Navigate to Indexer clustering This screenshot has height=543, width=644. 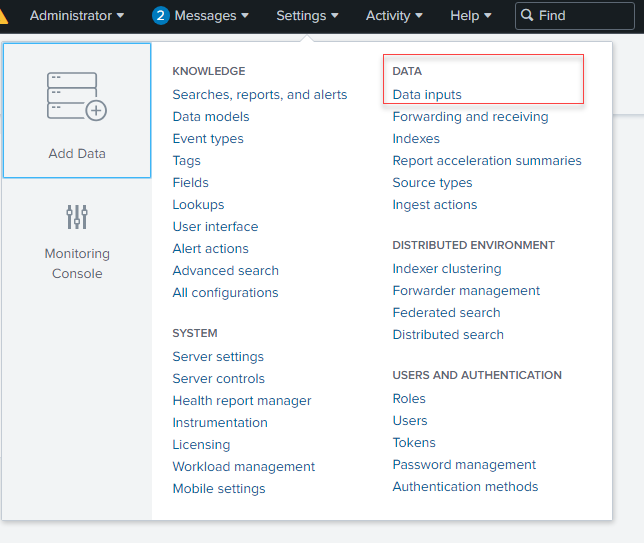pyautogui.click(x=447, y=269)
